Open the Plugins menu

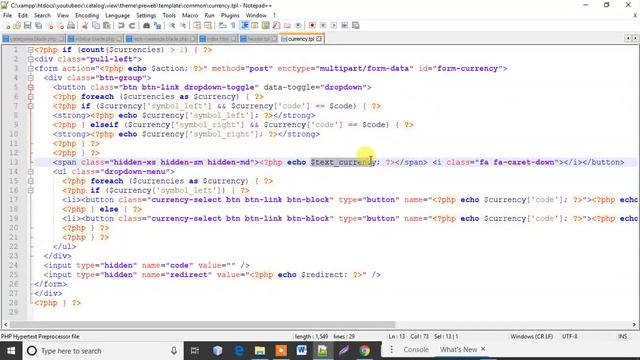coord(230,16)
